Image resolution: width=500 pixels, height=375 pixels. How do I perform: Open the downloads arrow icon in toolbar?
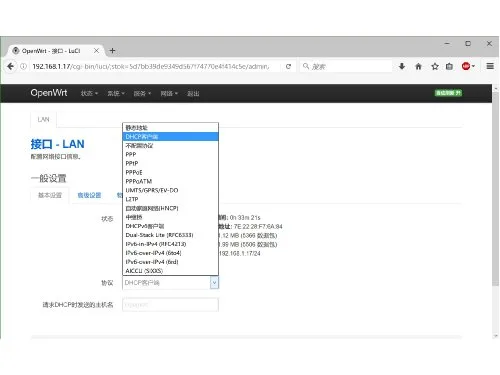coord(402,66)
